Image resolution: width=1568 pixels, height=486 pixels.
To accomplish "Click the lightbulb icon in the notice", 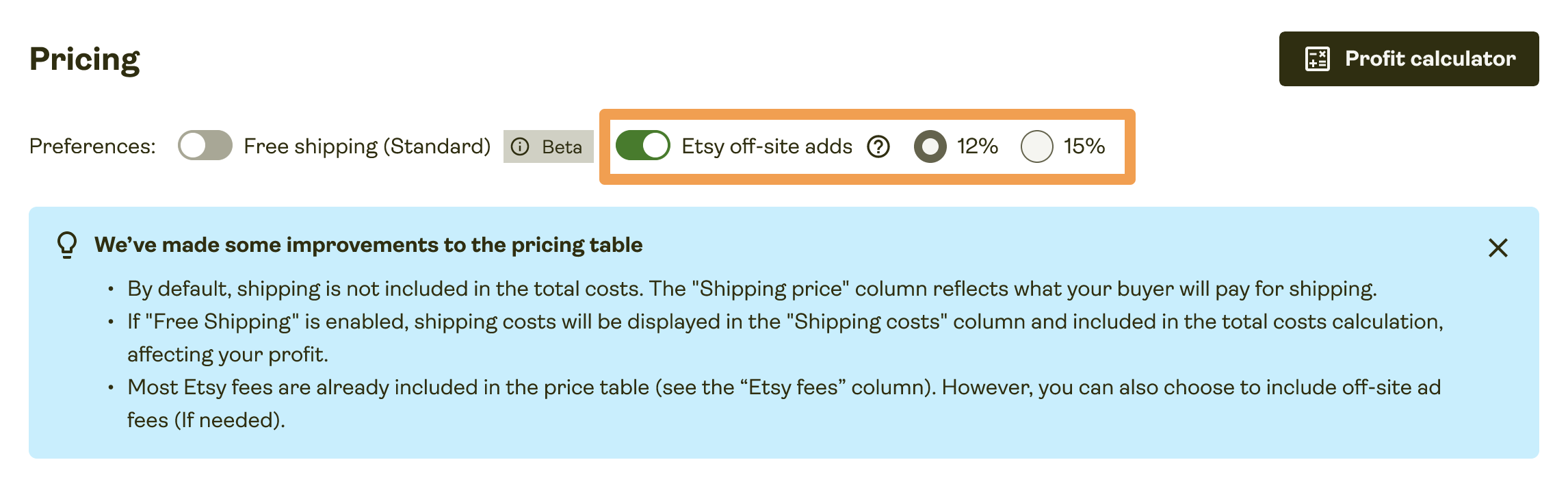I will (x=67, y=245).
